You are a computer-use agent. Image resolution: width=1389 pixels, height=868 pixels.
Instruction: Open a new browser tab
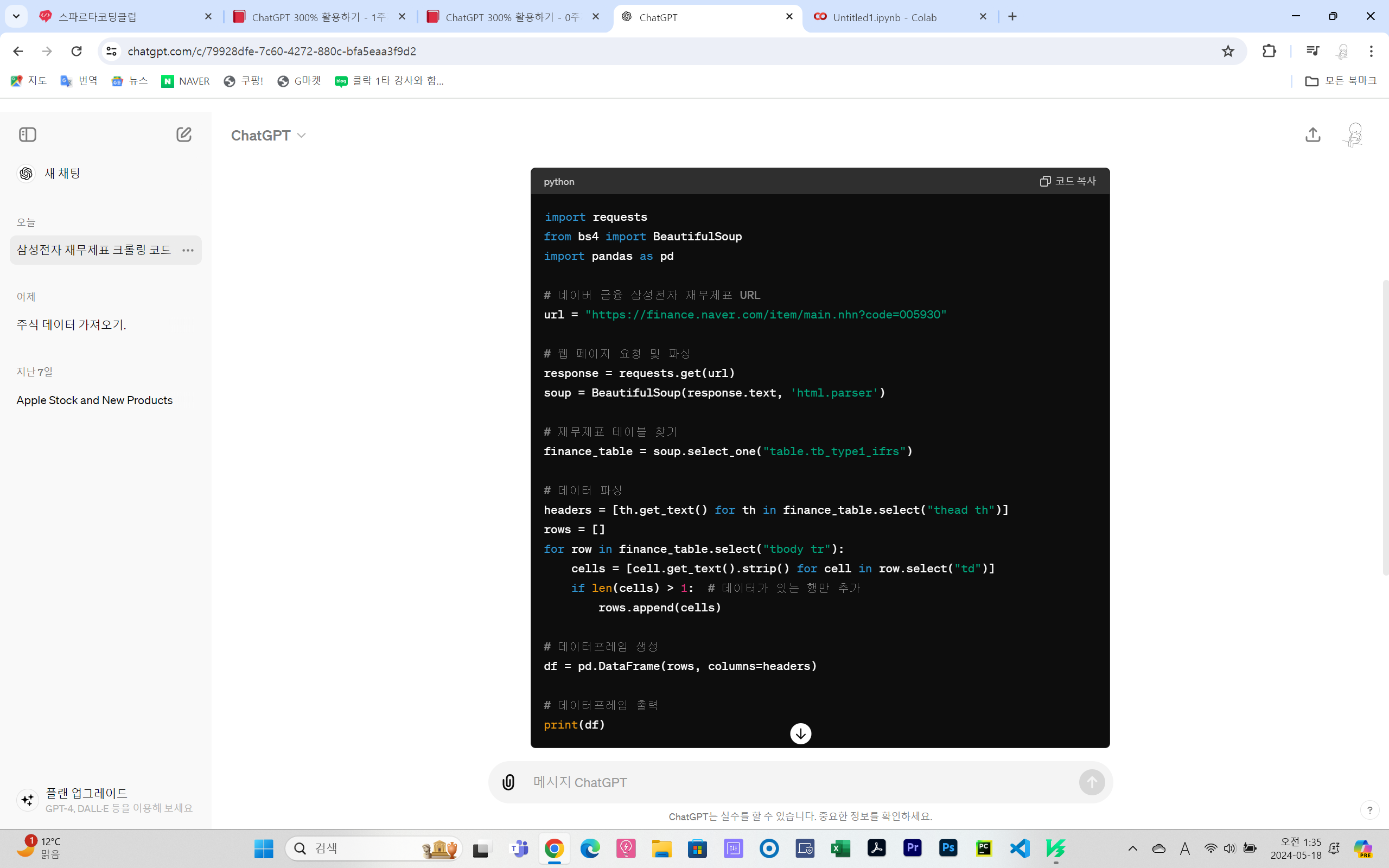pos(1012,17)
